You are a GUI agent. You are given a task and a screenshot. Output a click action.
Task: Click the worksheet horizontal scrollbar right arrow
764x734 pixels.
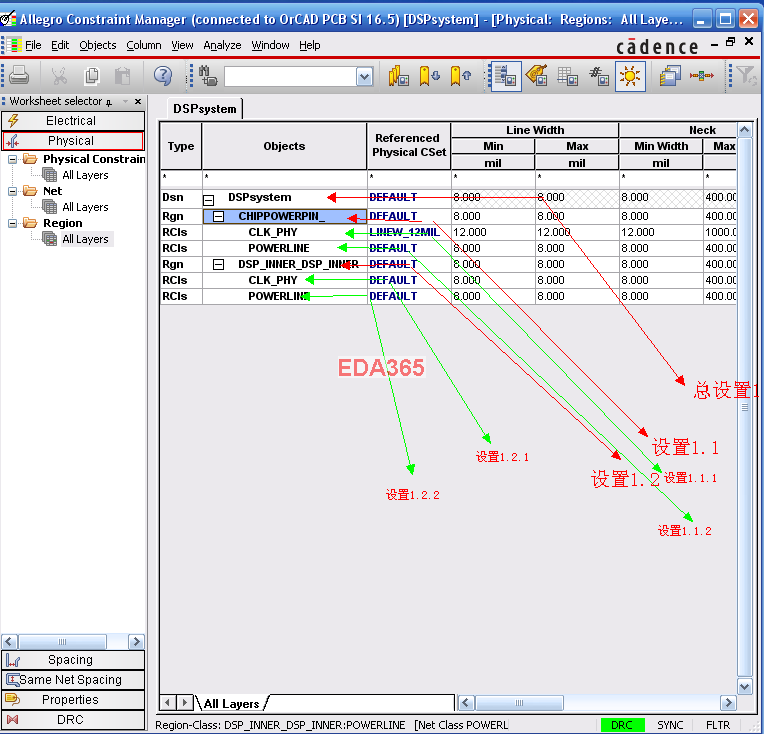(x=728, y=702)
